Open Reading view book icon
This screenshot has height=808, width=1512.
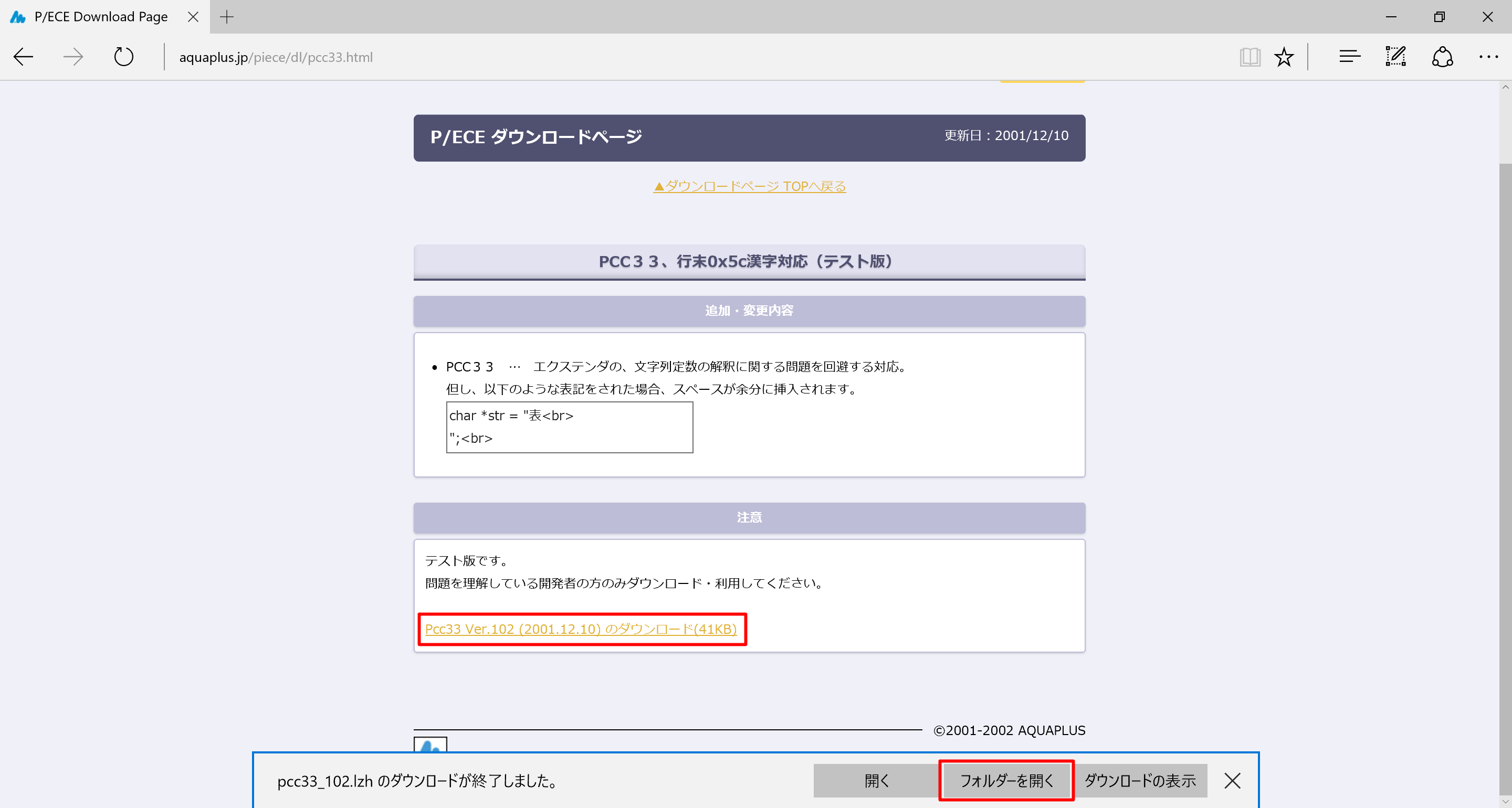(x=1249, y=57)
